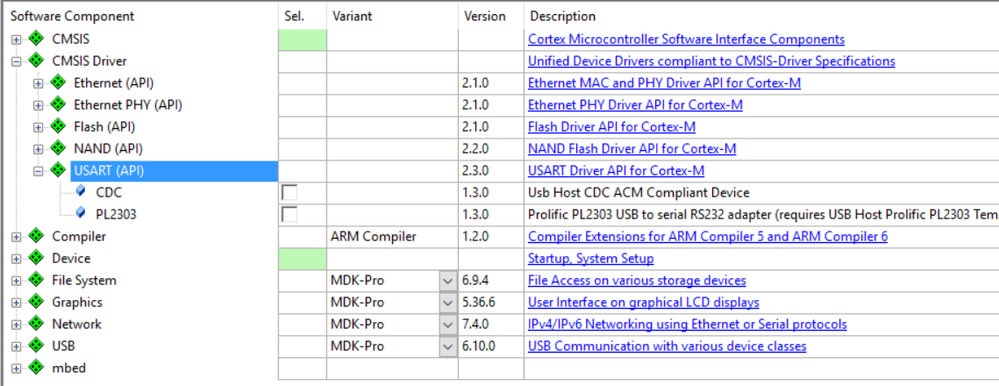The width and height of the screenshot is (999, 386).
Task: Open the USB MDK-Pro variant dropdown
Action: click(448, 346)
